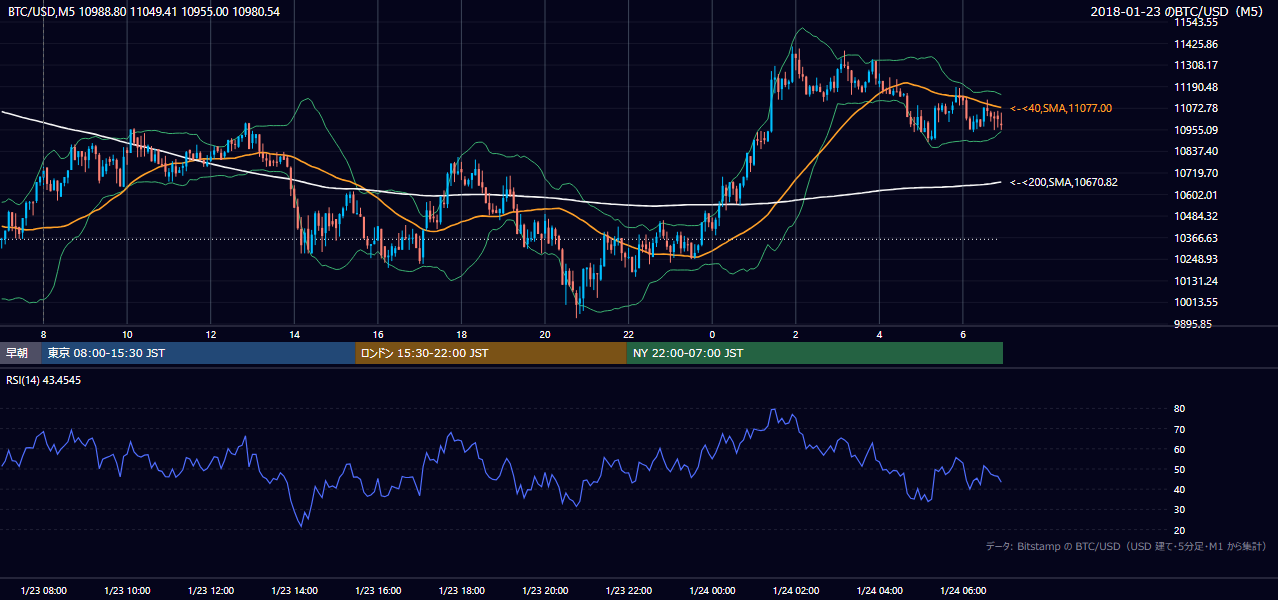Screen dimensions: 1278x600
Task: Click price axis value 10484.32
Action: pyautogui.click(x=1196, y=216)
